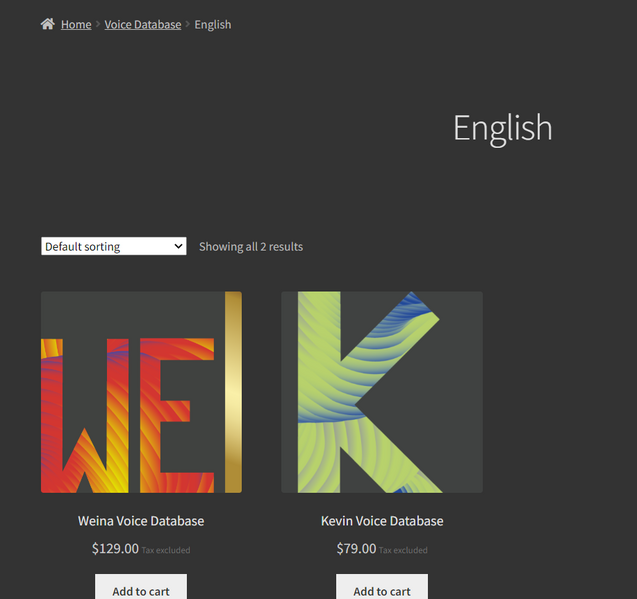Open the Voice Database breadcrumb link
The image size is (637, 599).
(143, 24)
